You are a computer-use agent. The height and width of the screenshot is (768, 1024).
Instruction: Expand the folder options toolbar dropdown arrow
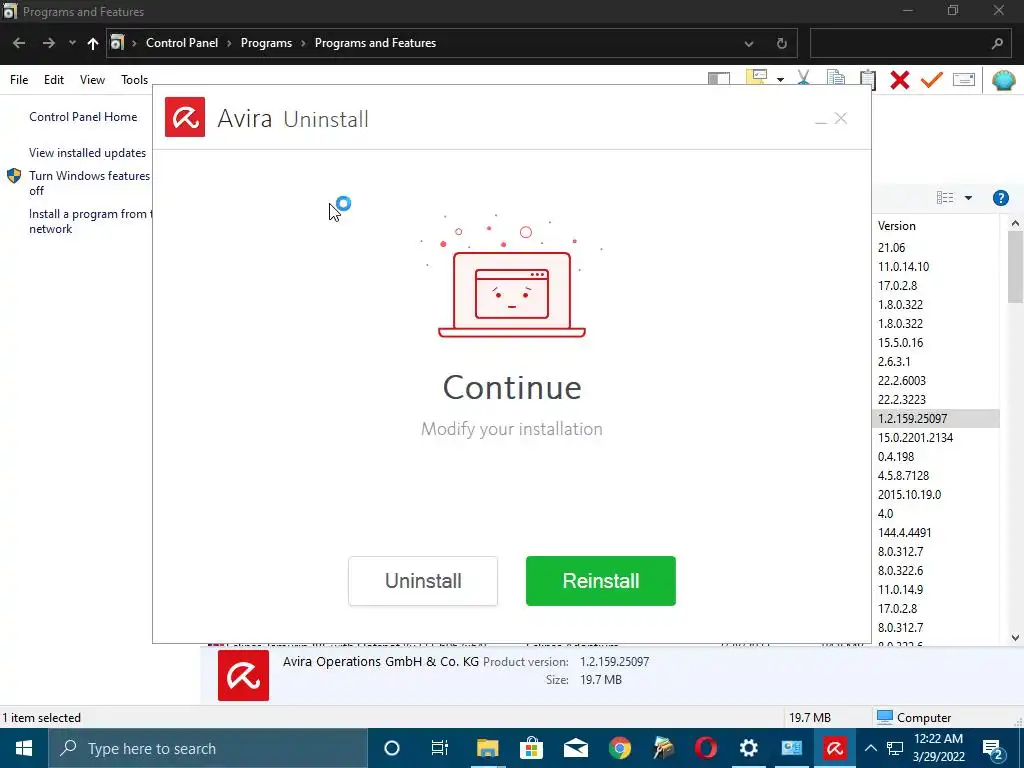click(x=780, y=80)
